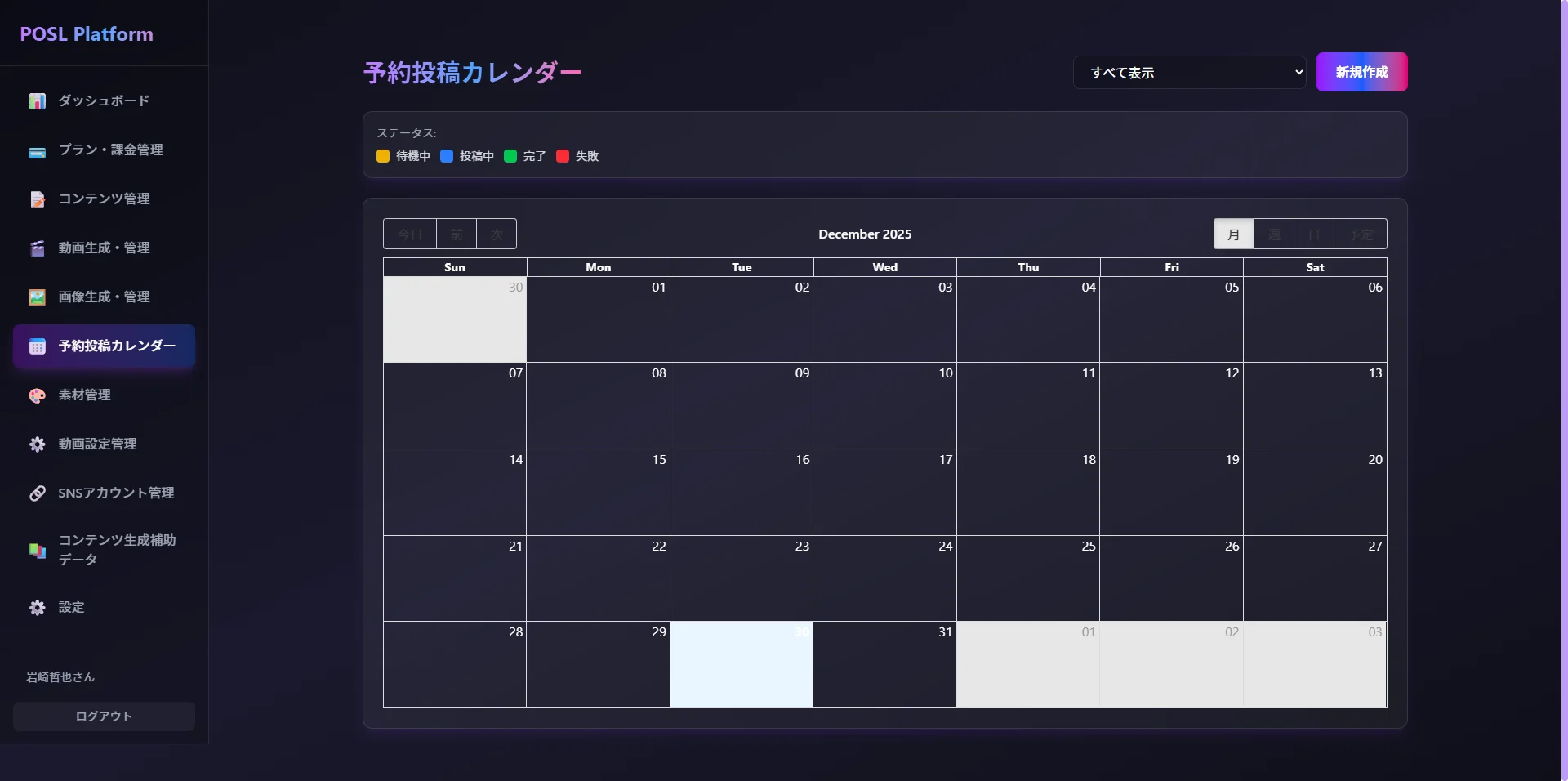This screenshot has width=1568, height=781.
Task: Click the Sat column header
Action: tap(1315, 267)
